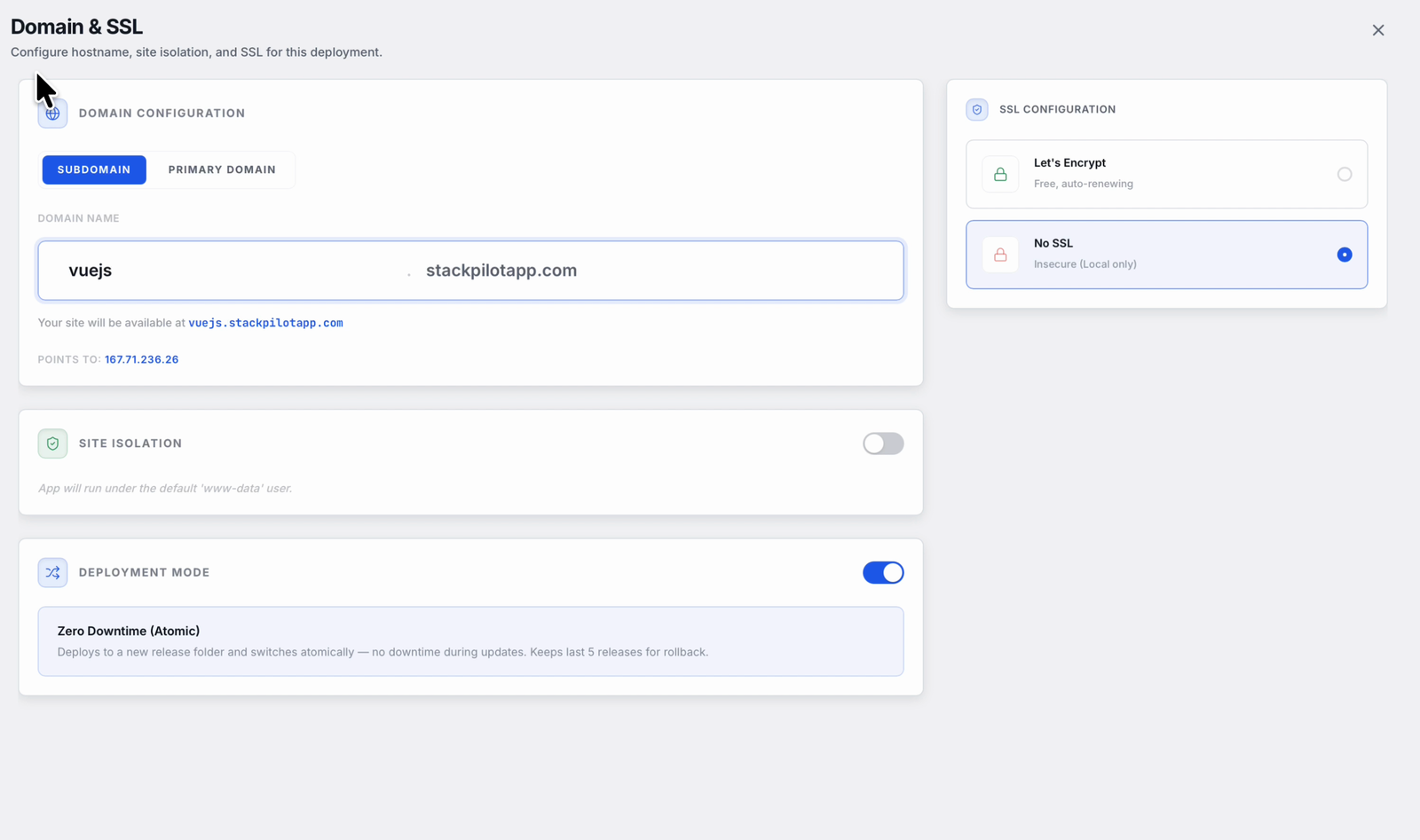Click the Domain & SSL page title
This screenshot has height=840, width=1420.
click(76, 27)
